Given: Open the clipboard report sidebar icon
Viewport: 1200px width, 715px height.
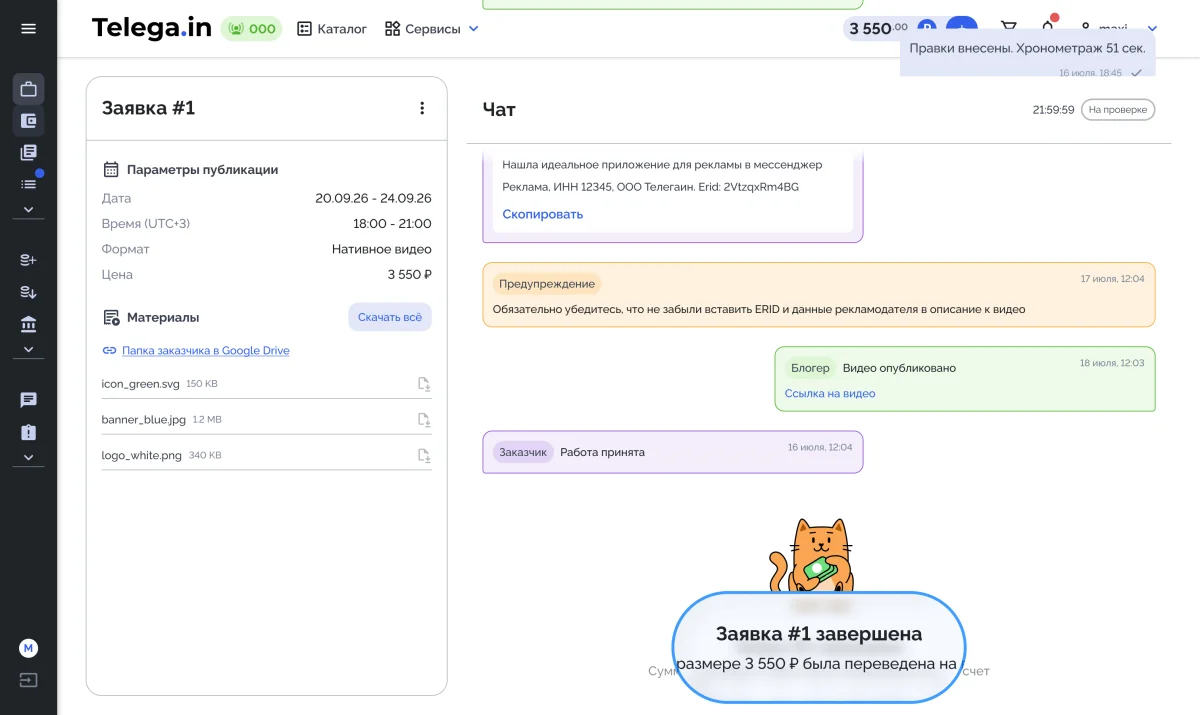Looking at the screenshot, I should (x=28, y=432).
